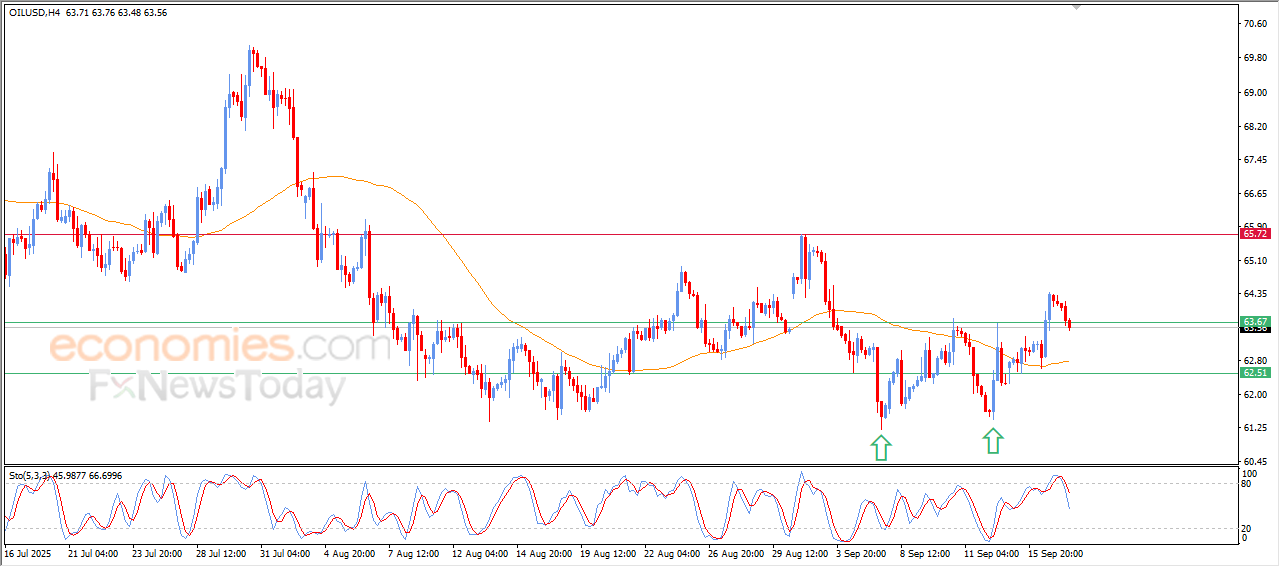Viewport: 1280px width, 567px height.
Task: Select the green 62.51 price tag
Action: pyautogui.click(x=1254, y=373)
